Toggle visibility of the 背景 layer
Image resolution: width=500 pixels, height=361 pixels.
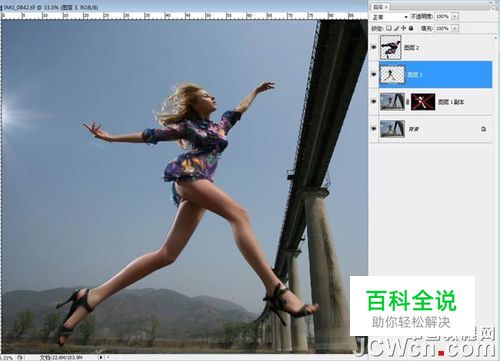(374, 129)
